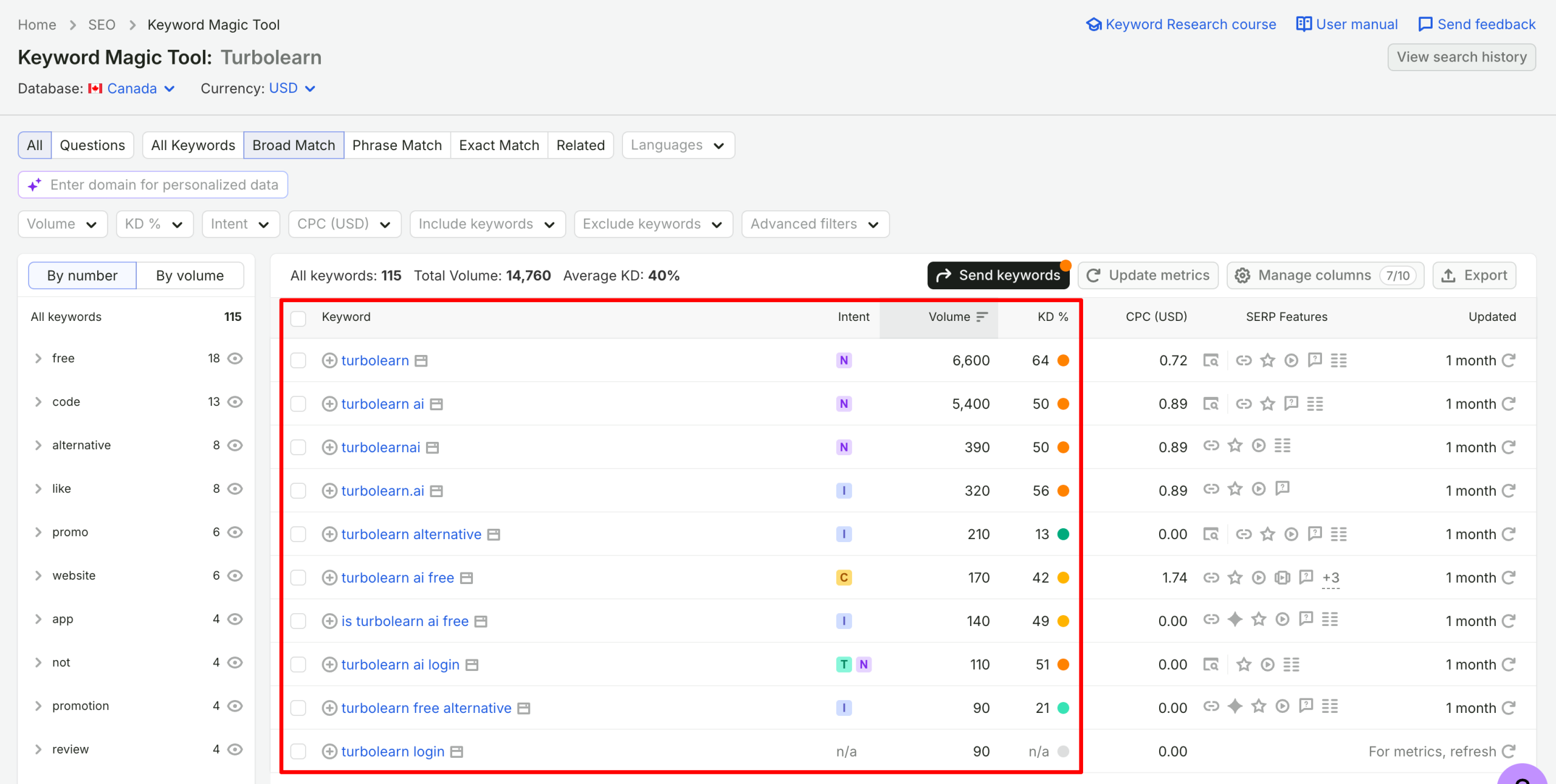The height and width of the screenshot is (784, 1556).
Task: Click people also ask icon in turbolearn alternative row
Action: pyautogui.click(x=1315, y=534)
